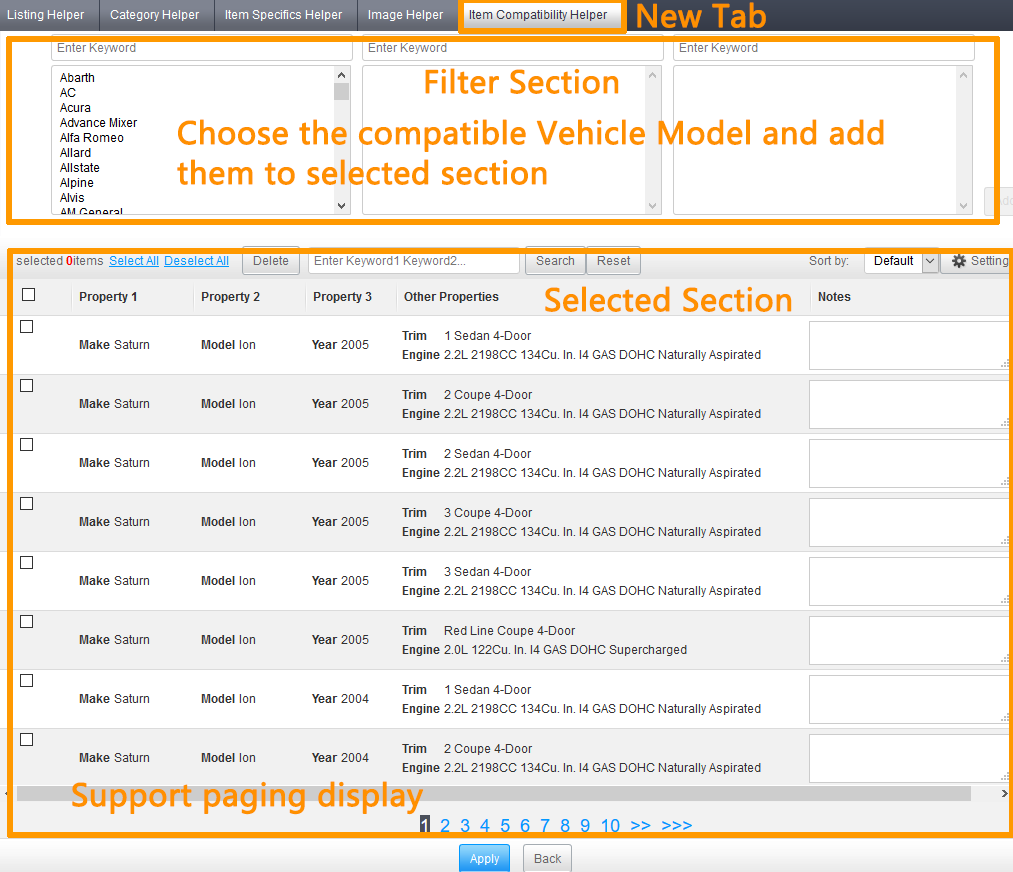Image resolution: width=1013 pixels, height=872 pixels.
Task: Check the 2005 Trim 3 Coupe row
Action: pyautogui.click(x=26, y=504)
